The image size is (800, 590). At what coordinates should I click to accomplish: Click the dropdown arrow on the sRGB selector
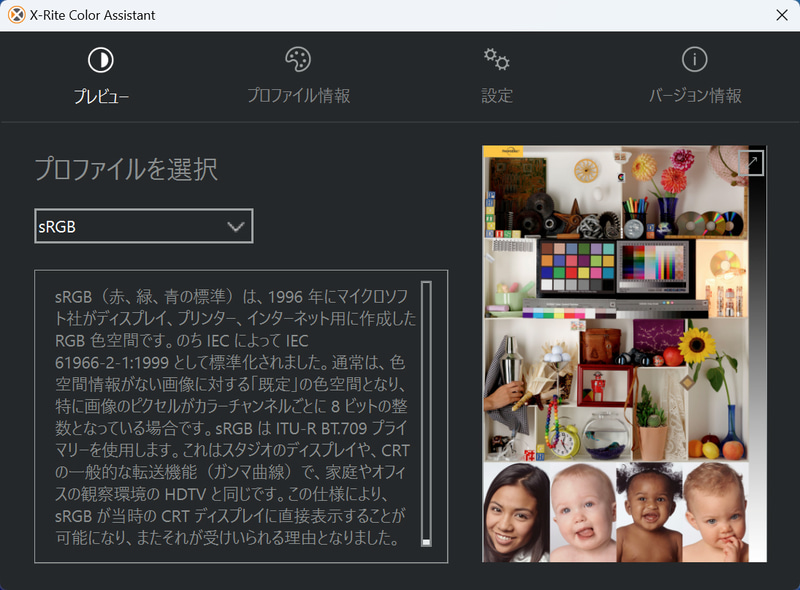coord(237,226)
